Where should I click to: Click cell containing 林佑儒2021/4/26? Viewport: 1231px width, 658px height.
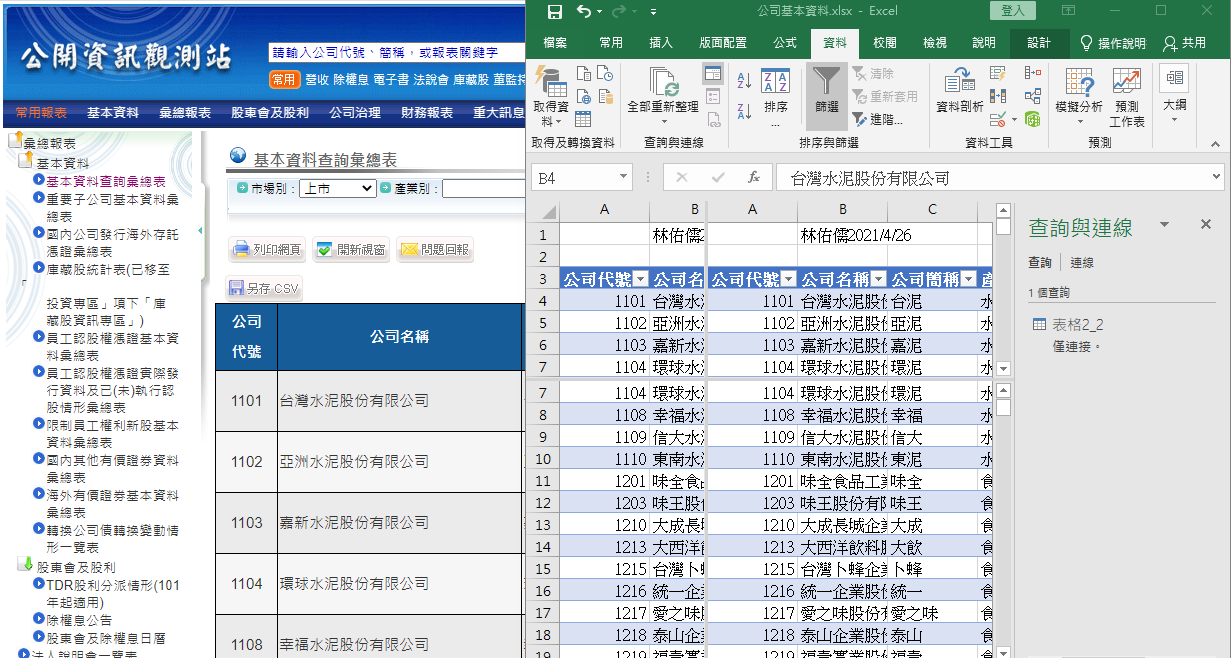pos(843,235)
